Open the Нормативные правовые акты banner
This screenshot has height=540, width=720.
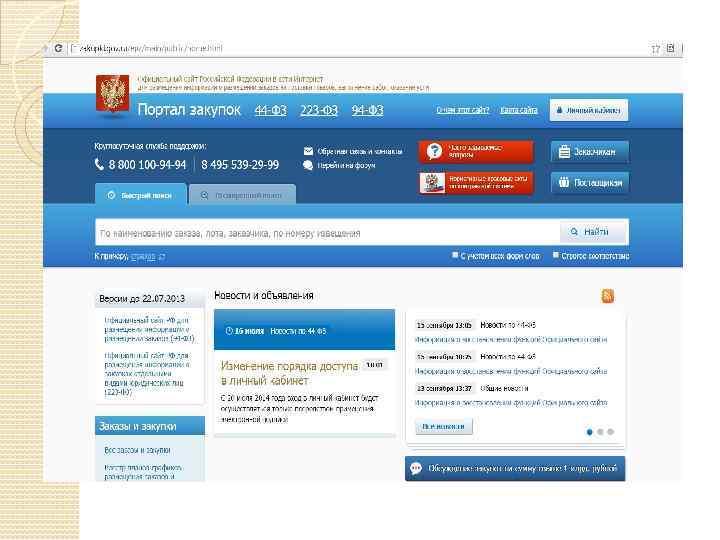(476, 183)
